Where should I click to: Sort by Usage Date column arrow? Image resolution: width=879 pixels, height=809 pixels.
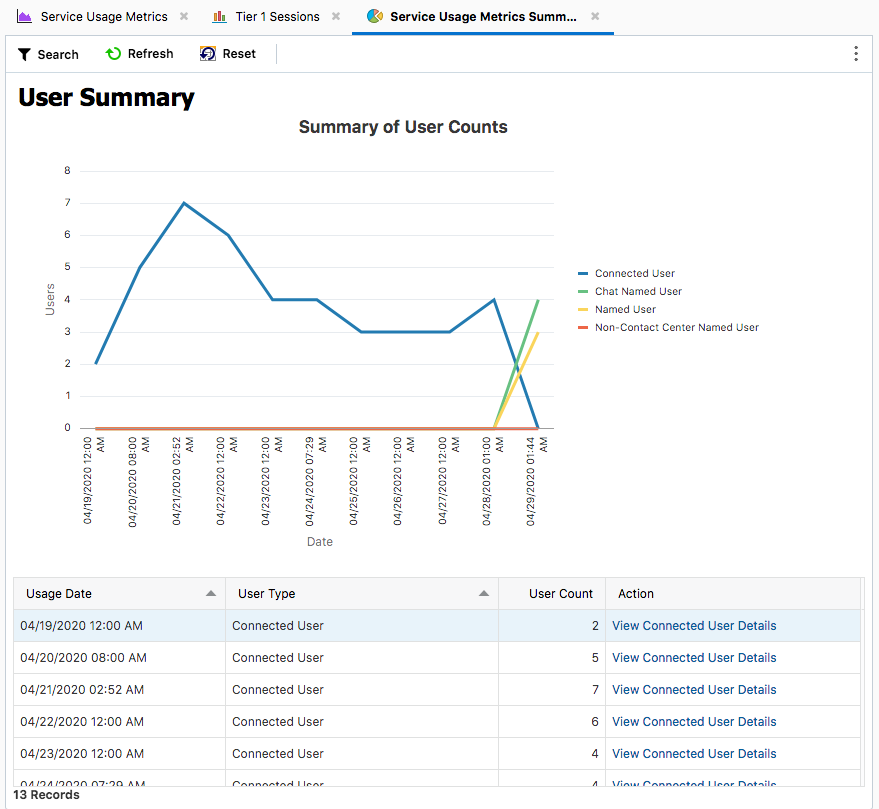210,594
